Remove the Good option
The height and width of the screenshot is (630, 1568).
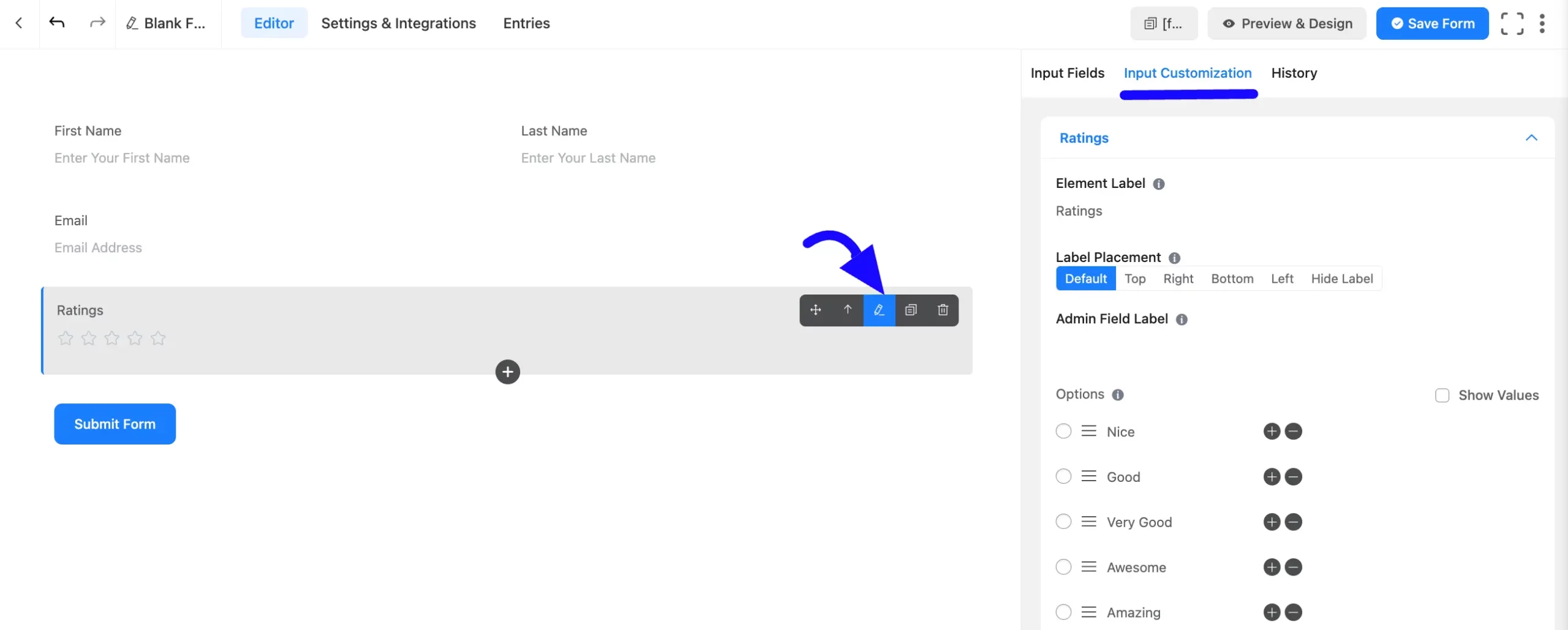click(x=1293, y=477)
